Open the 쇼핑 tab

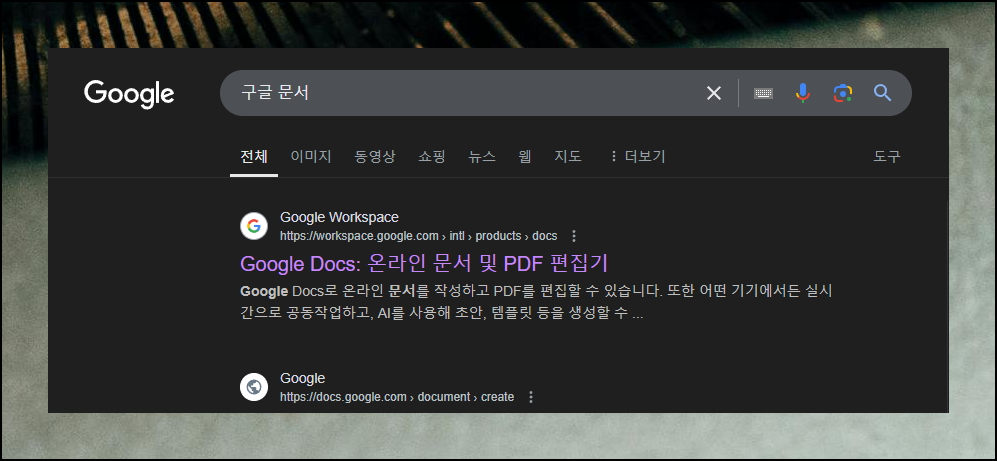(432, 156)
